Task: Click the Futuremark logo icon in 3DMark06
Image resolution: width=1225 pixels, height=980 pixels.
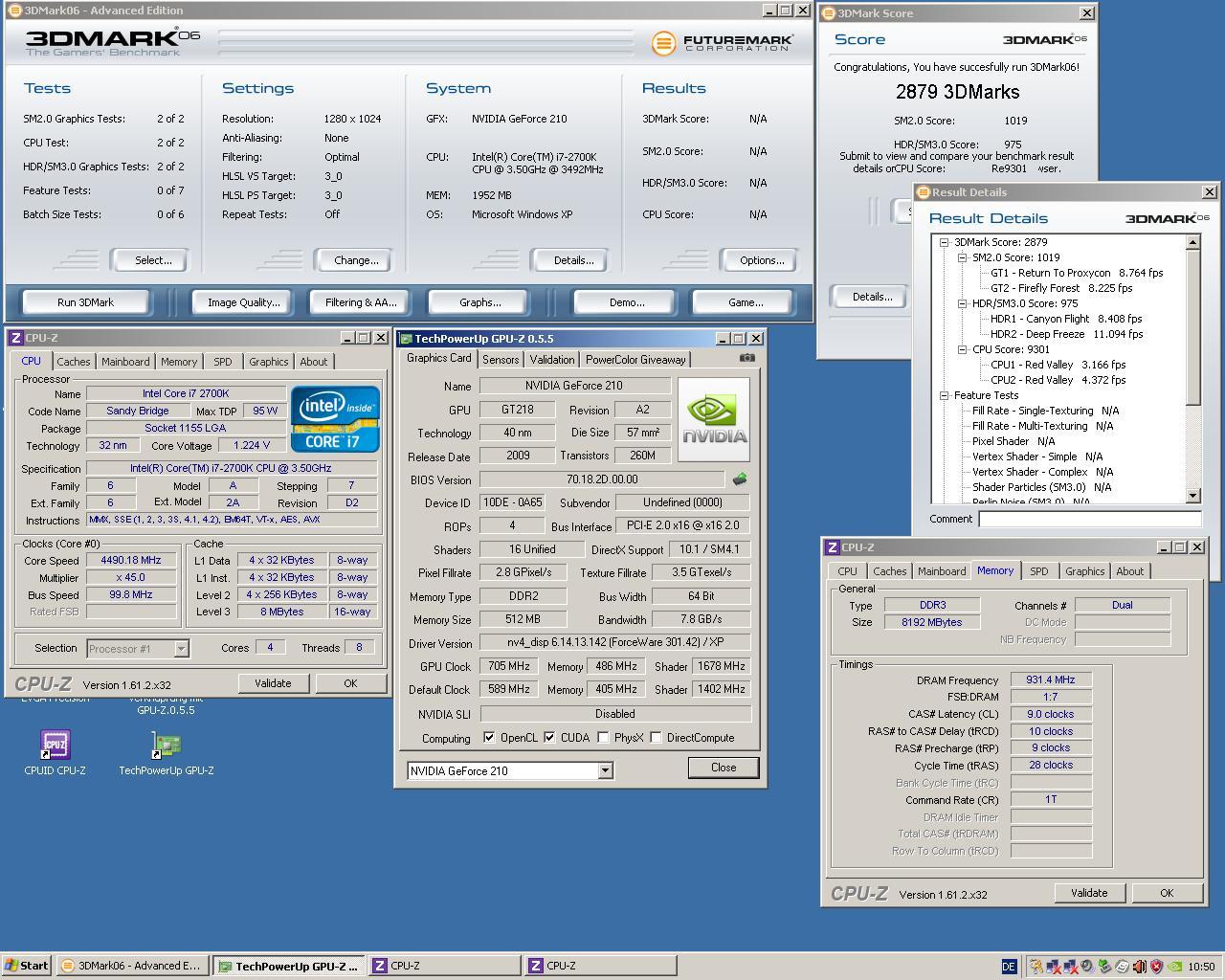Action: (662, 42)
